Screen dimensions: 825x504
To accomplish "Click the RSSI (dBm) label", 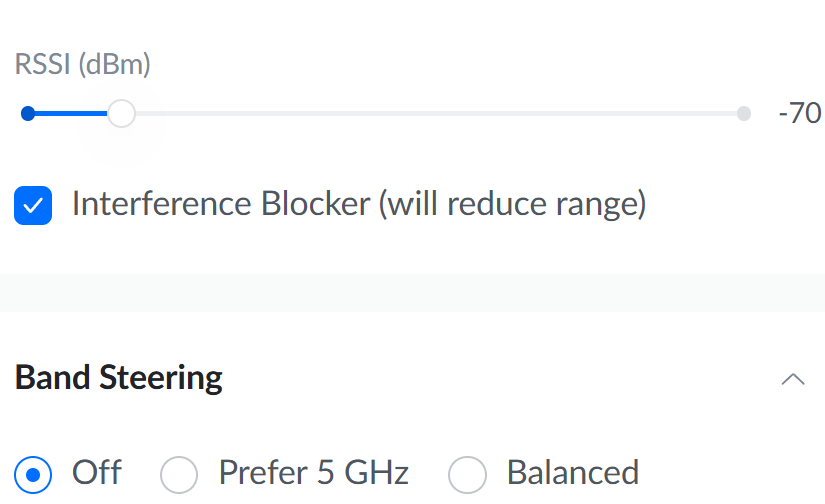I will point(82,66).
